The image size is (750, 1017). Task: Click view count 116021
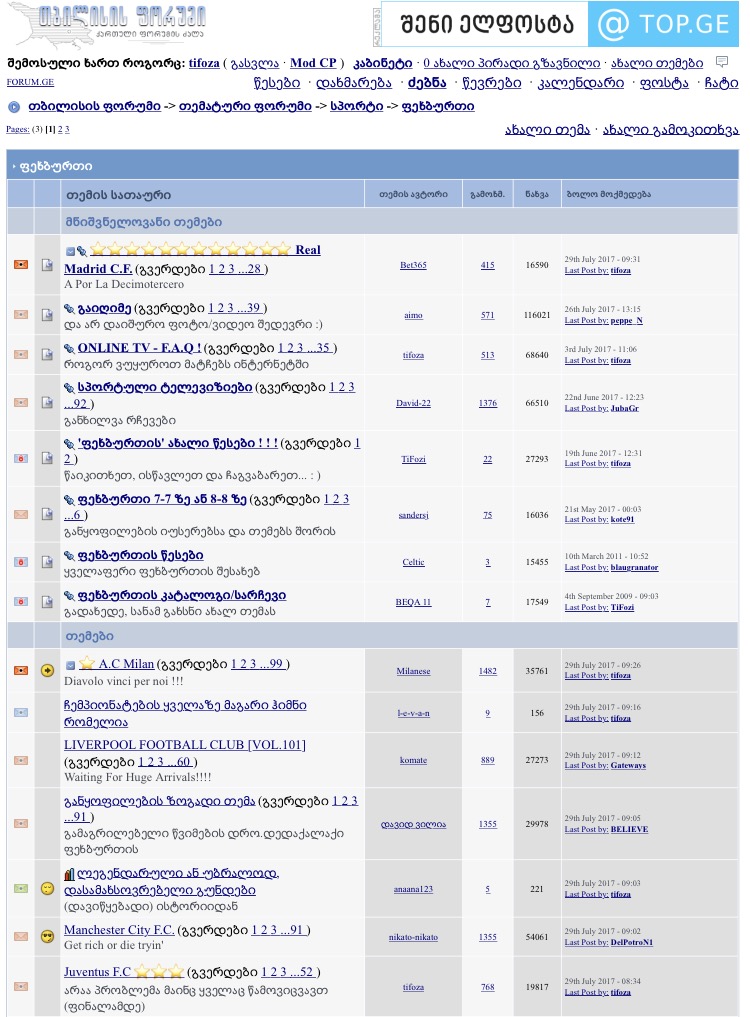click(x=537, y=315)
